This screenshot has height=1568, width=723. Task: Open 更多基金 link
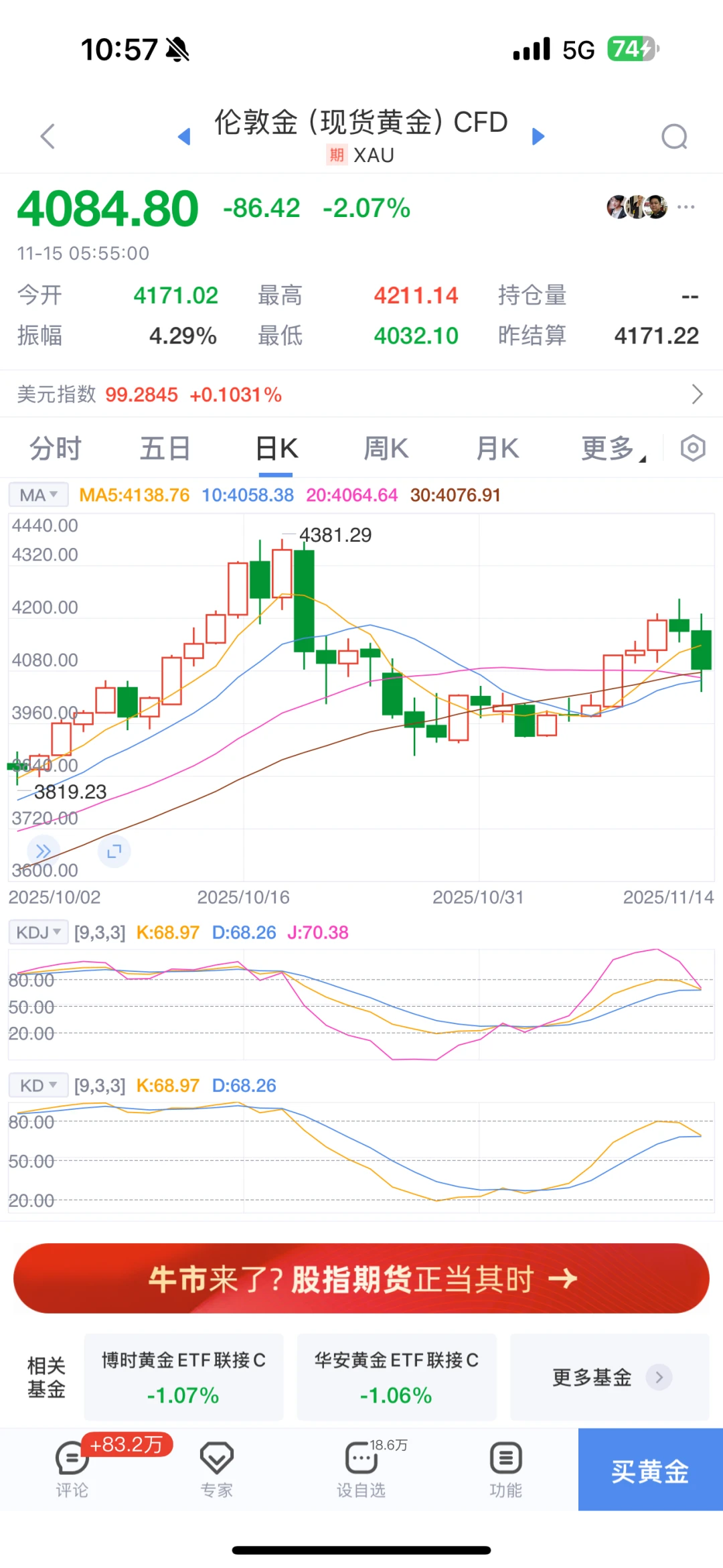pos(609,1376)
